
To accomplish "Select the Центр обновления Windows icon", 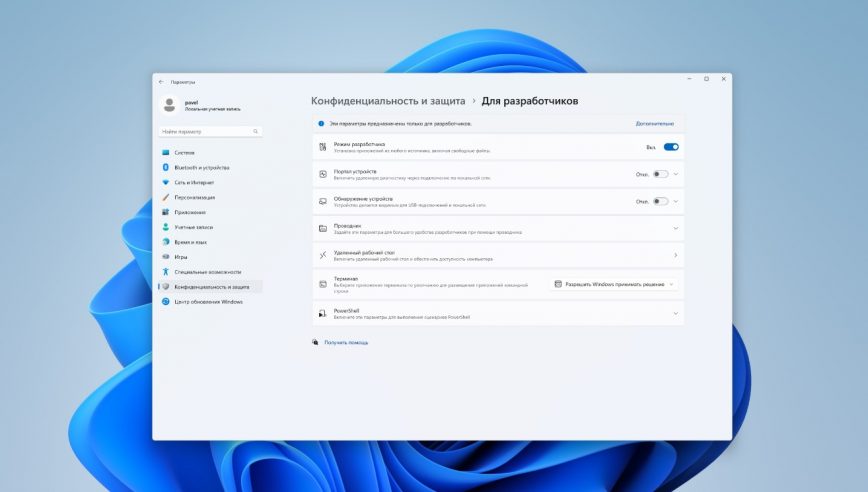I will tap(166, 302).
